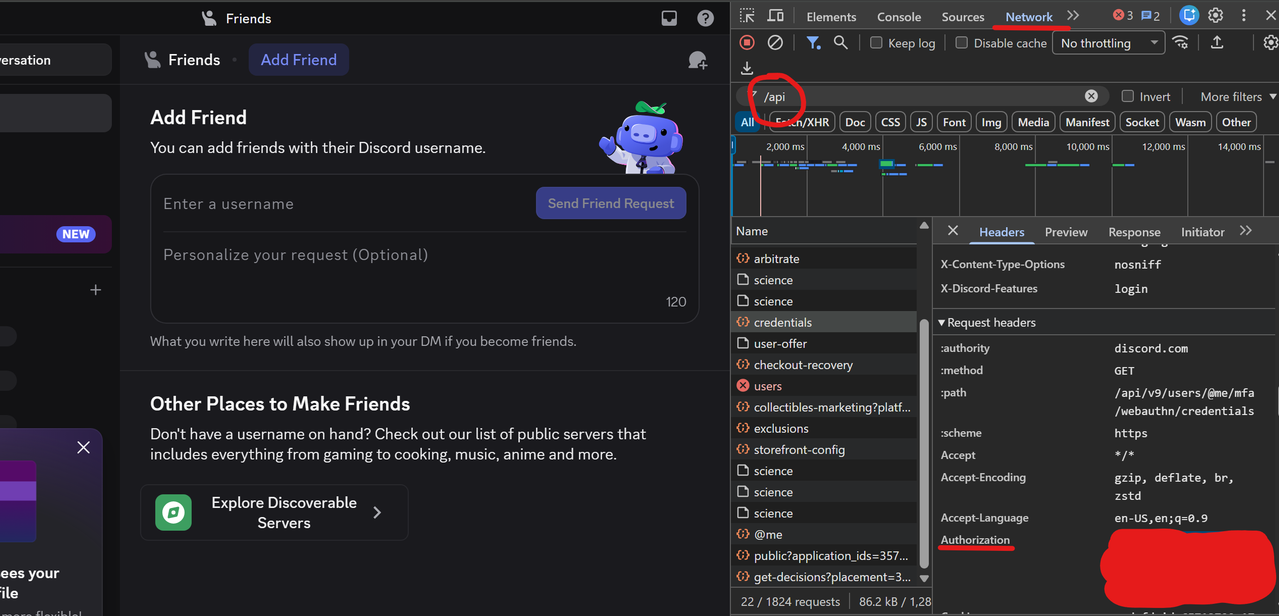Stop recording network log

point(747,43)
